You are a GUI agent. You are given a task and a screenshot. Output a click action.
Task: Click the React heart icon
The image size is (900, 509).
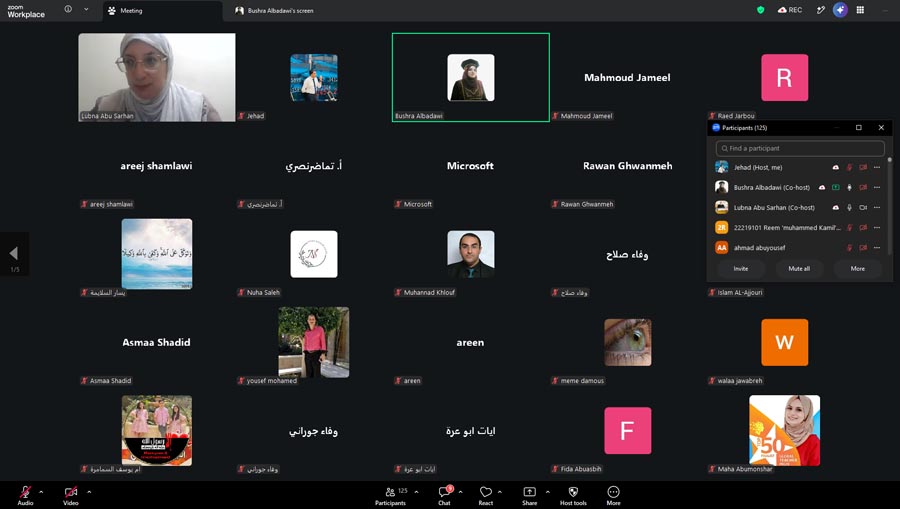[x=486, y=492]
